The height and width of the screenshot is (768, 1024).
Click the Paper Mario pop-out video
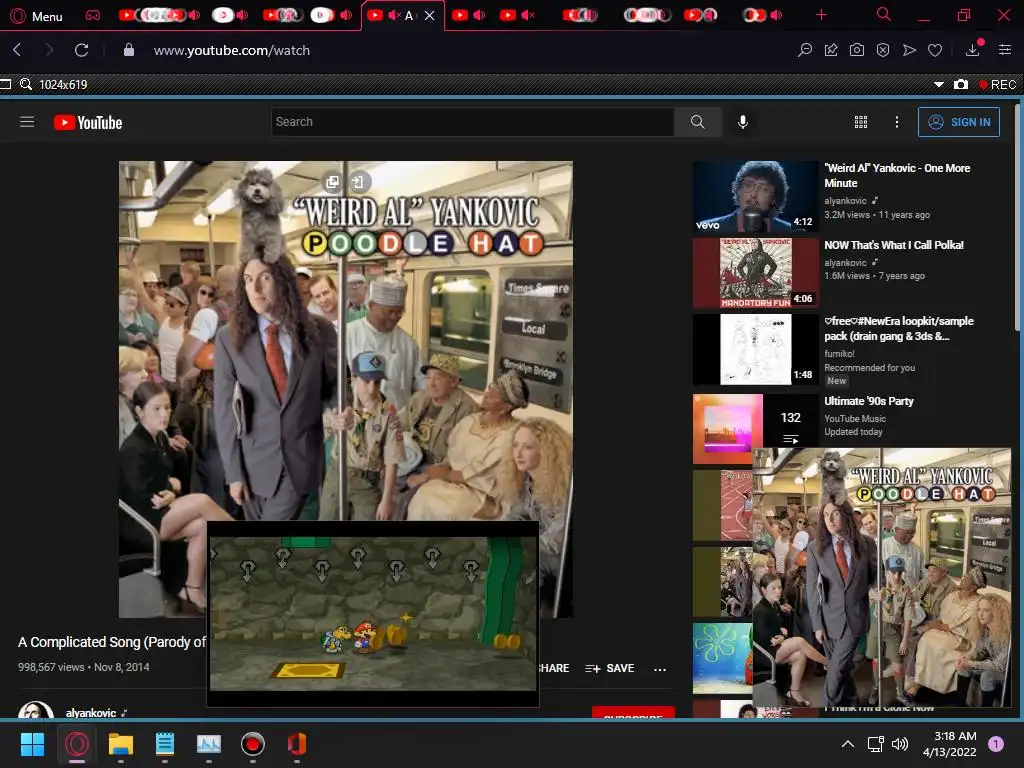click(x=373, y=614)
